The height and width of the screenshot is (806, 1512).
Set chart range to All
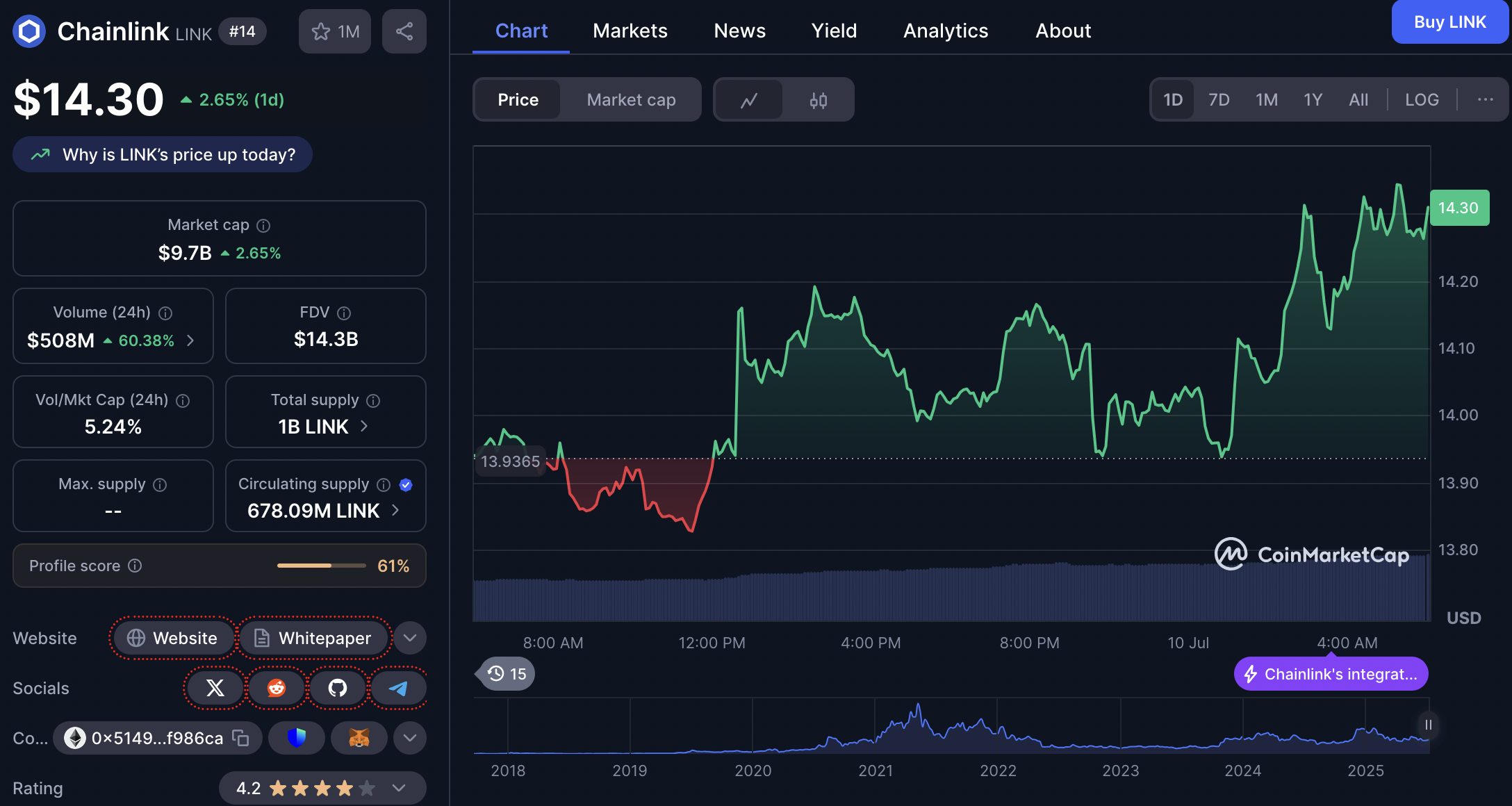1358,99
